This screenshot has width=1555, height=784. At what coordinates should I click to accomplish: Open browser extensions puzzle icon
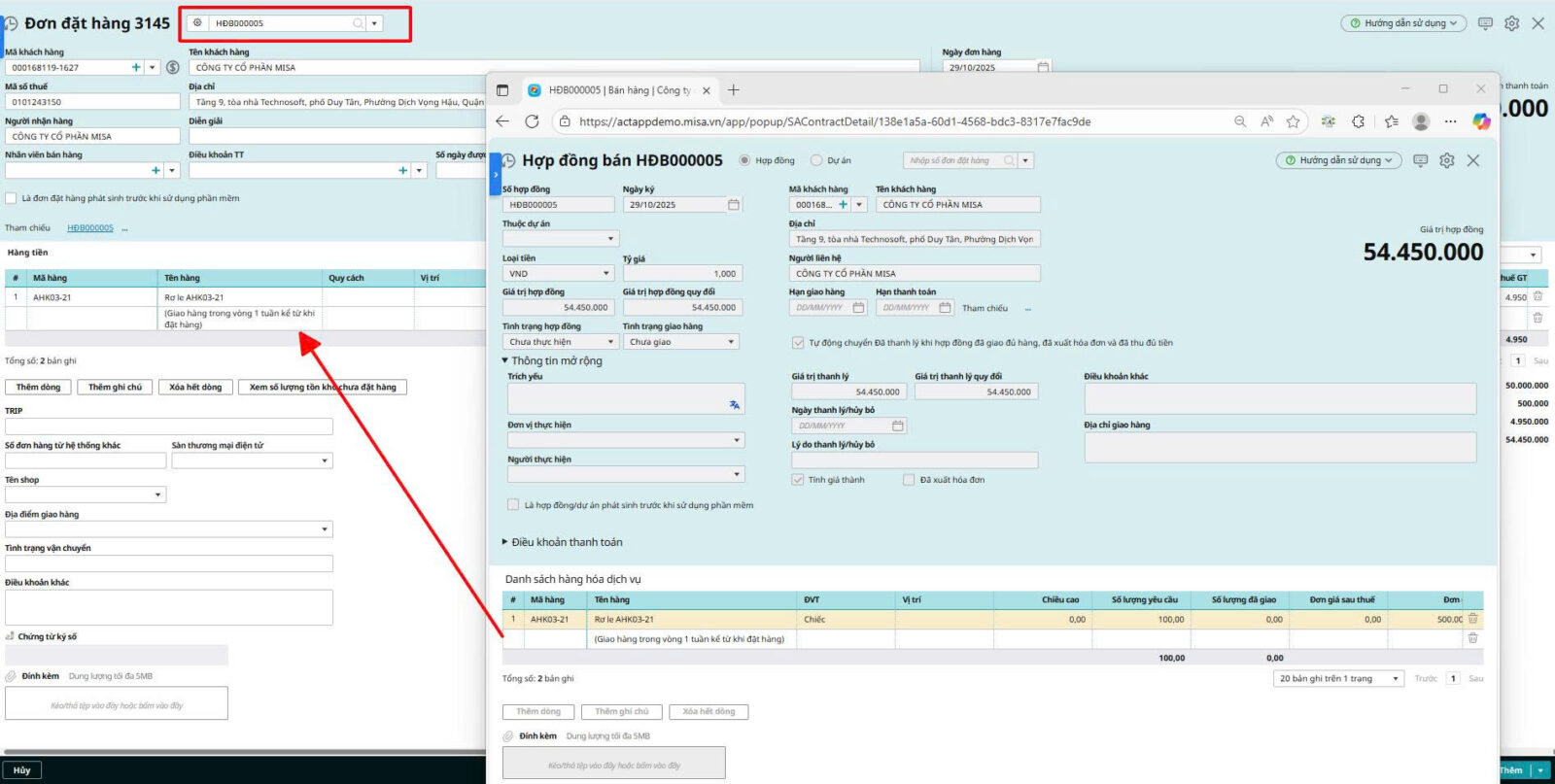[x=1358, y=121]
